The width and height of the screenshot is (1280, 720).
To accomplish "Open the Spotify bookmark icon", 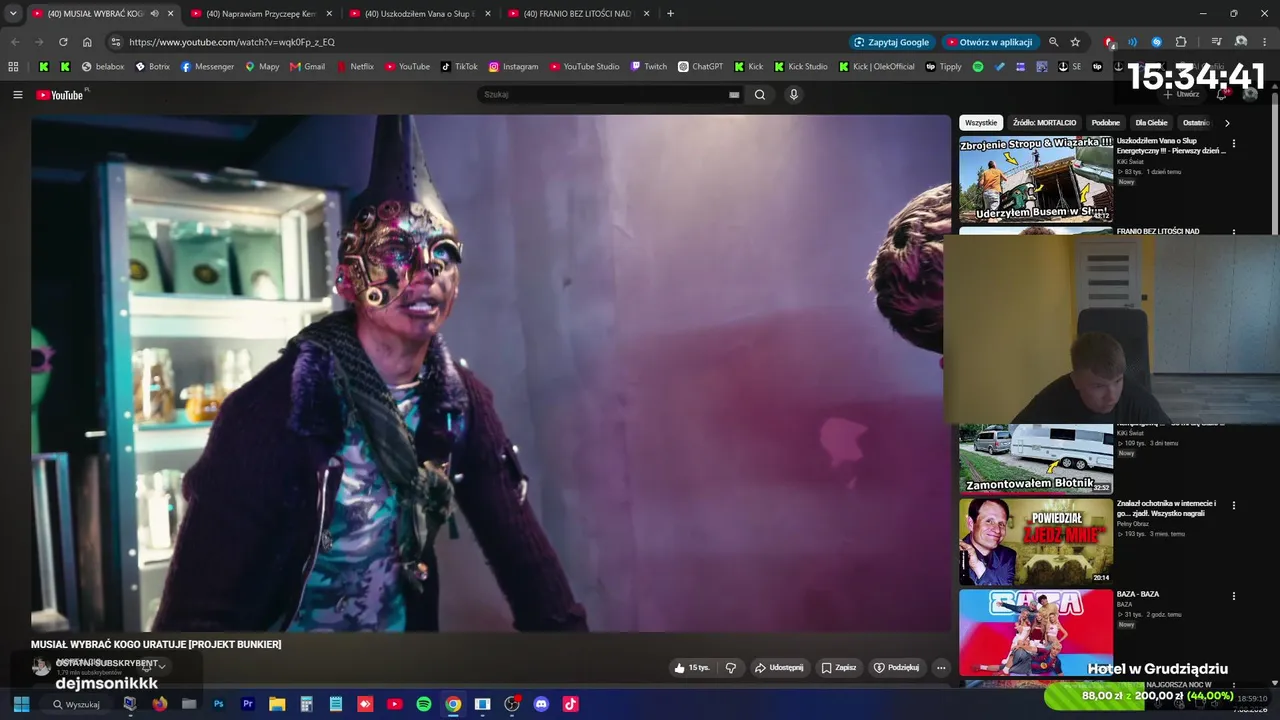I will [978, 67].
